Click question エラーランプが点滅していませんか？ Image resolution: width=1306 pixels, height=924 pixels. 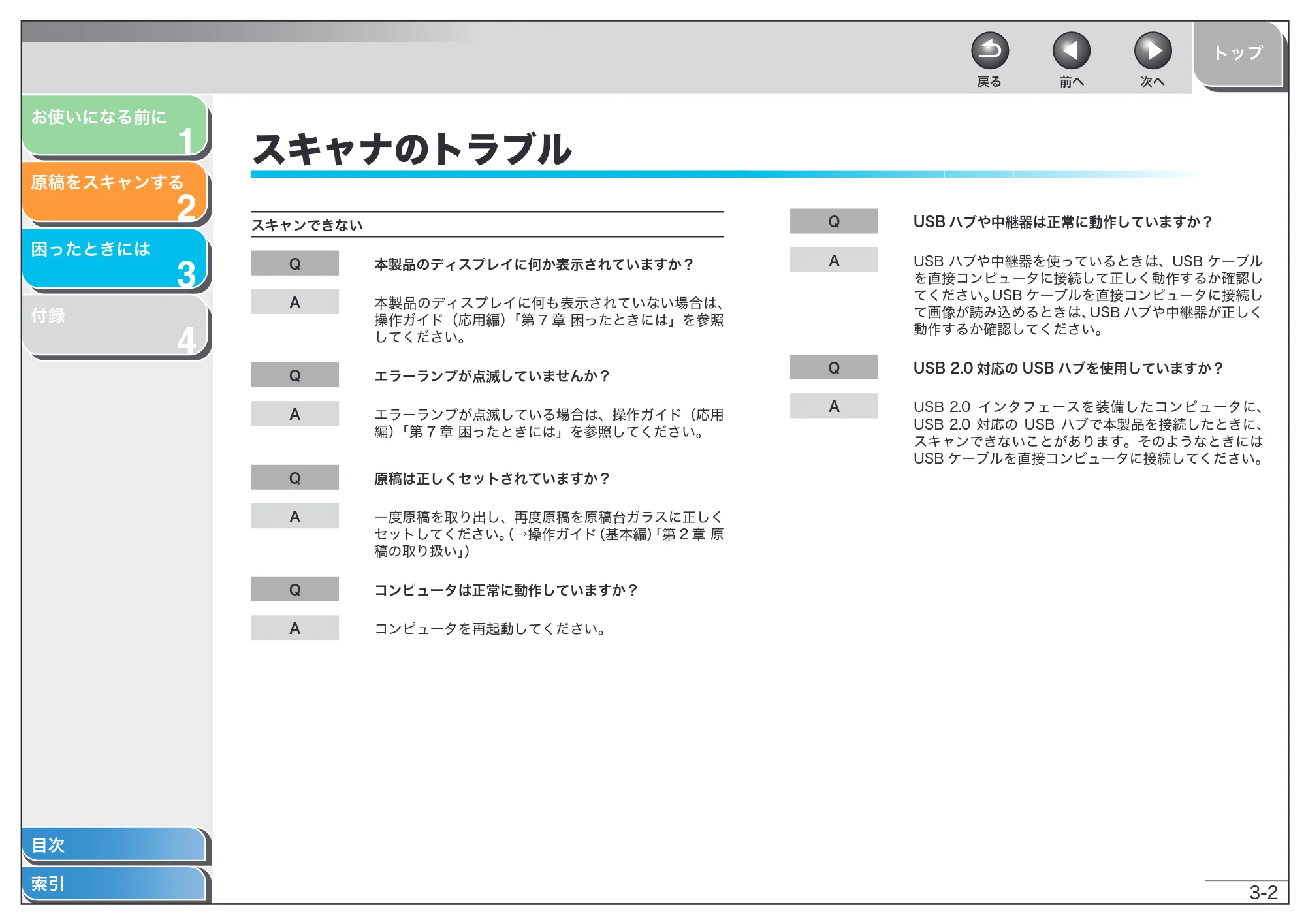492,376
